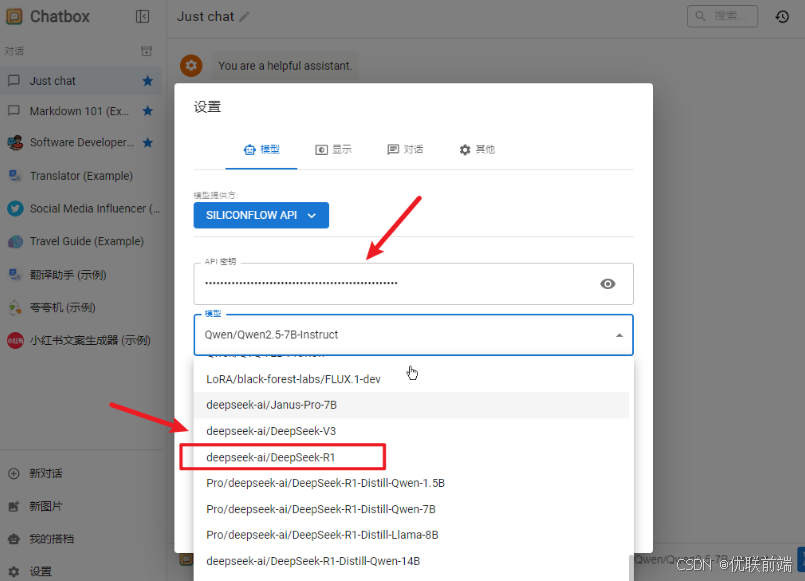Unstar the Markdown 101 conversation
This screenshot has height=581, width=805.
[148, 111]
